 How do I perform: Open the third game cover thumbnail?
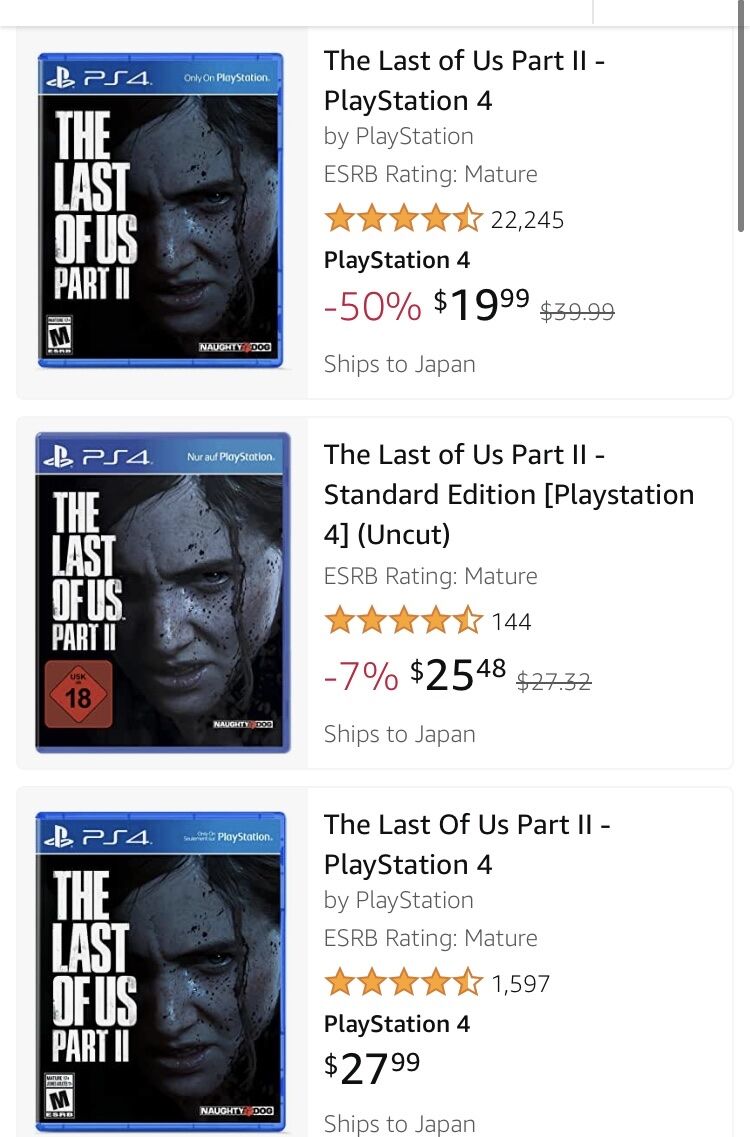pyautogui.click(x=160, y=972)
